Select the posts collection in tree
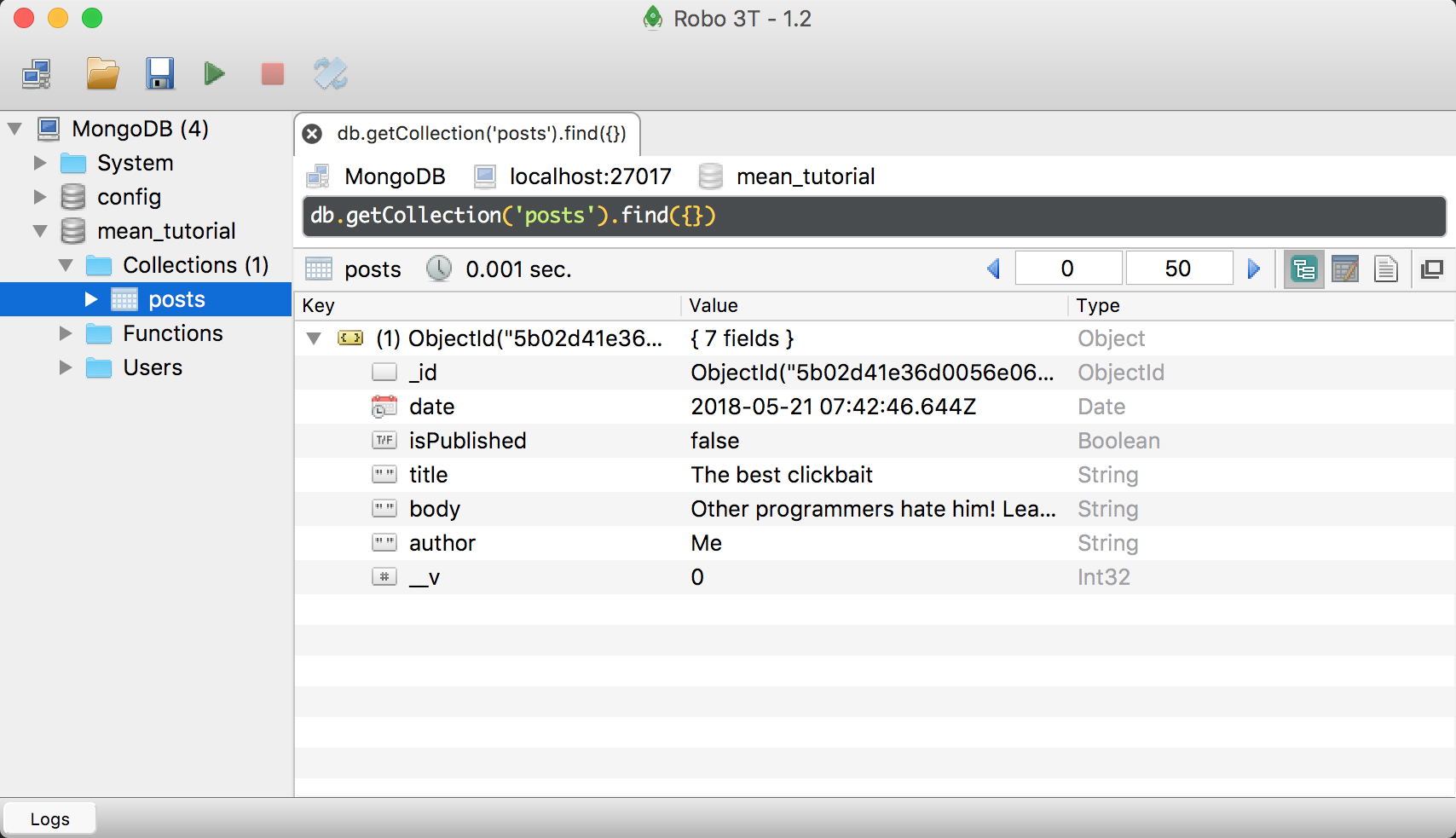Image resolution: width=1456 pixels, height=838 pixels. [x=176, y=299]
